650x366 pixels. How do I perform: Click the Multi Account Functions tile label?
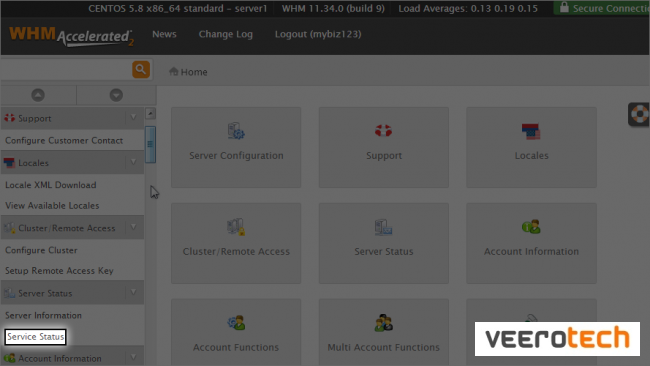click(383, 347)
